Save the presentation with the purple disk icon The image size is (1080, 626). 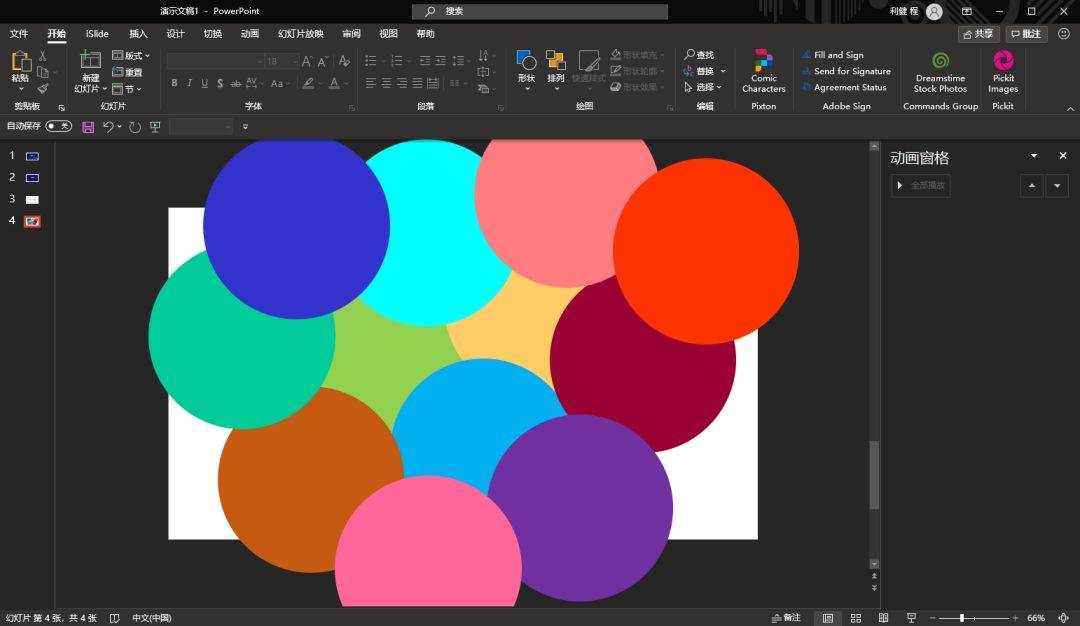coord(88,127)
